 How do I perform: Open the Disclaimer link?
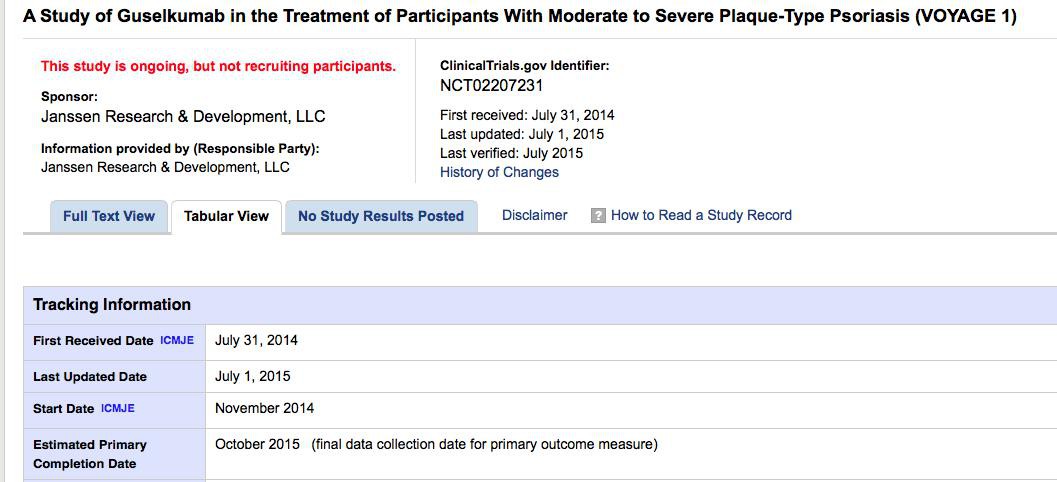534,215
